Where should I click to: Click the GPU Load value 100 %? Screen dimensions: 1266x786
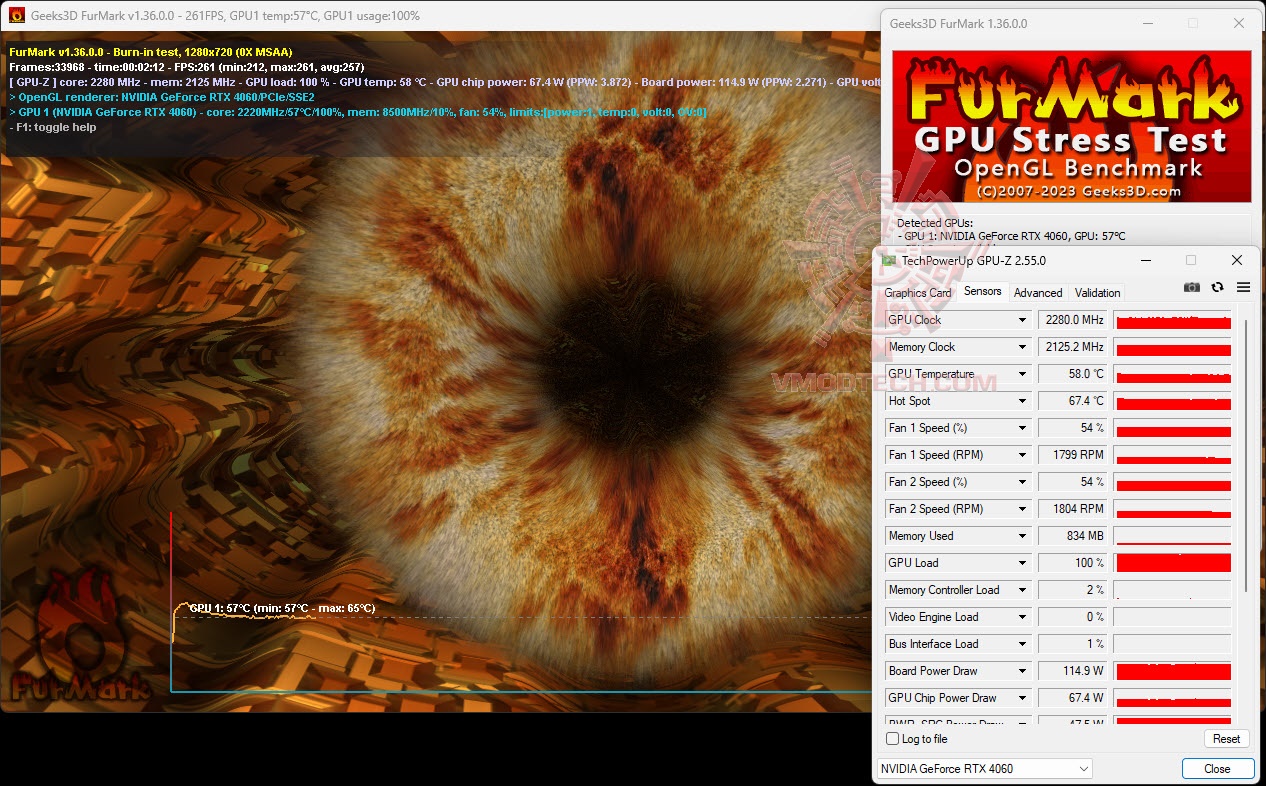1073,563
